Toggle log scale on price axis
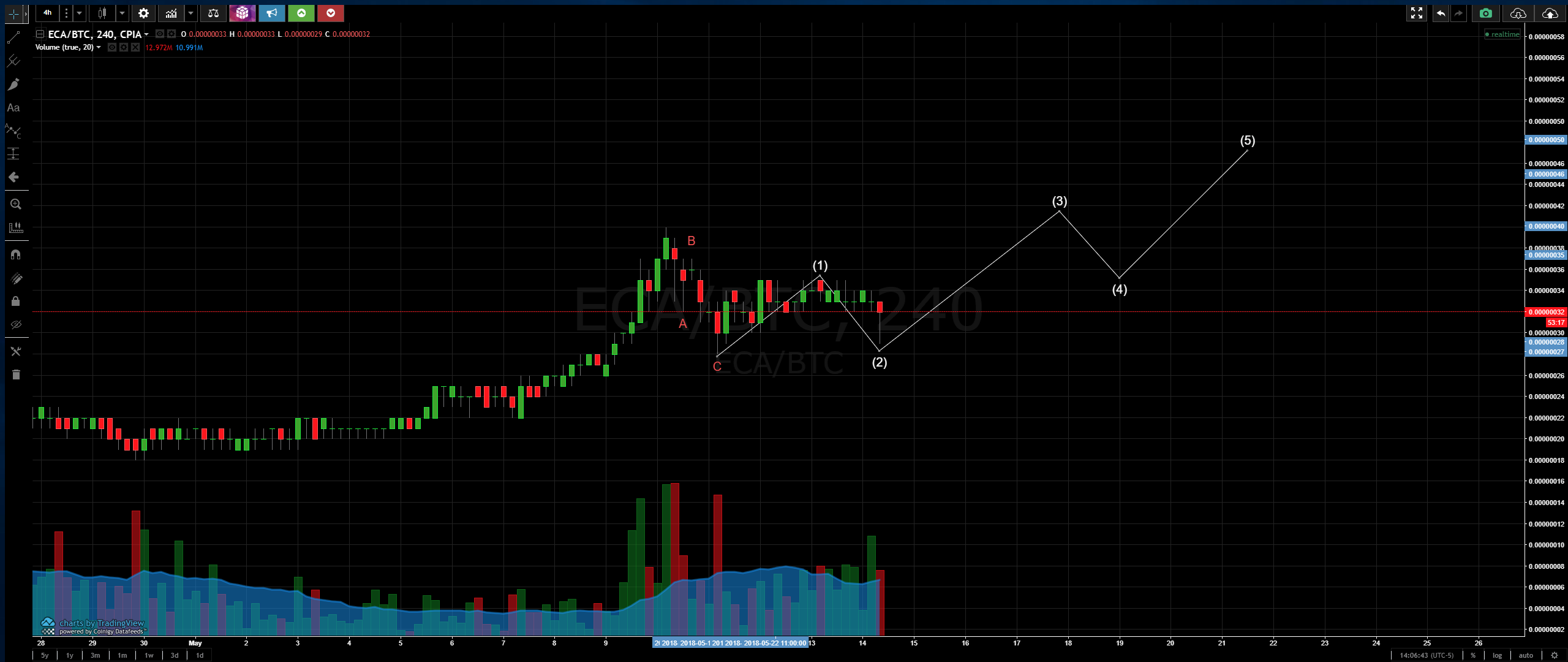Viewport: 1568px width, 662px height. click(1497, 655)
